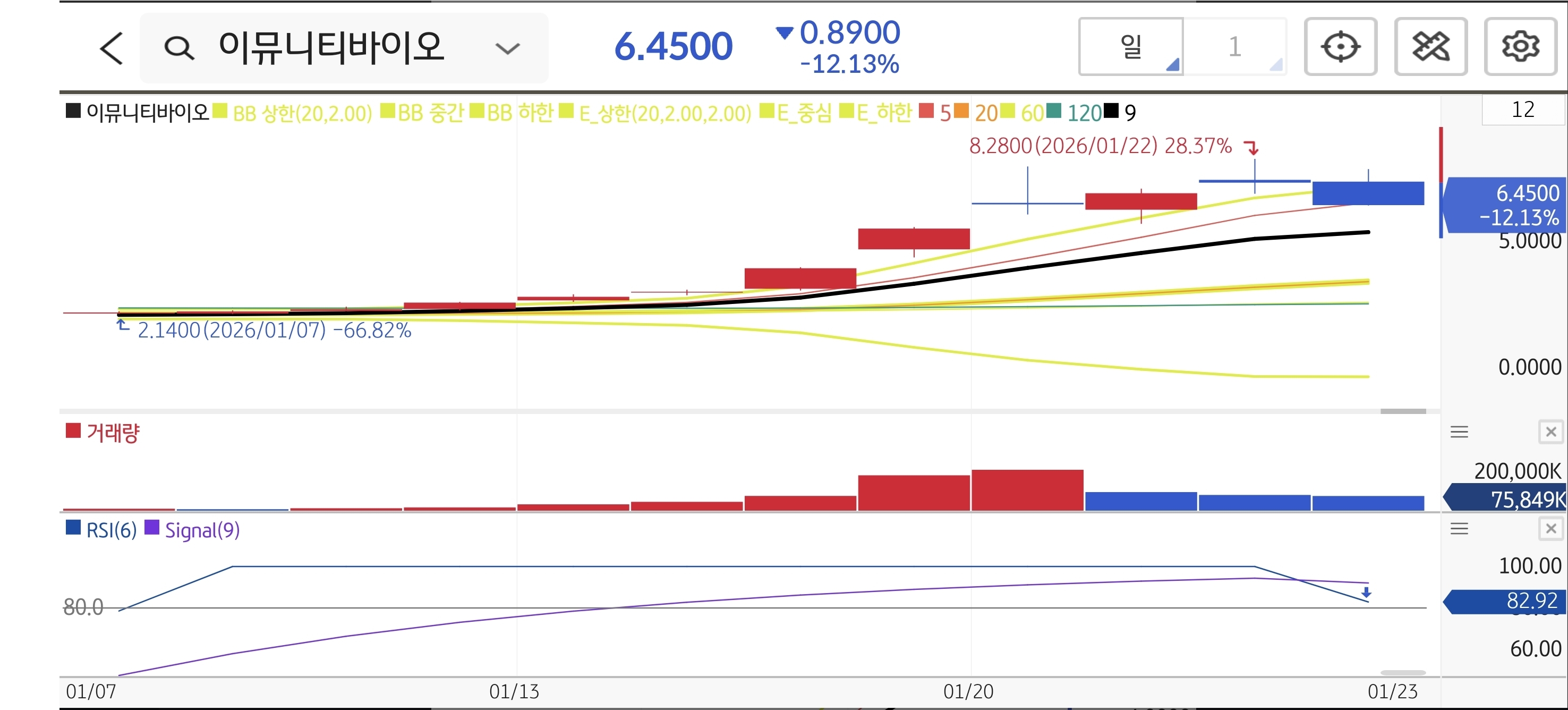This screenshot has height=710, width=1568.
Task: Click the 거래량 red color swatch
Action: click(x=73, y=430)
